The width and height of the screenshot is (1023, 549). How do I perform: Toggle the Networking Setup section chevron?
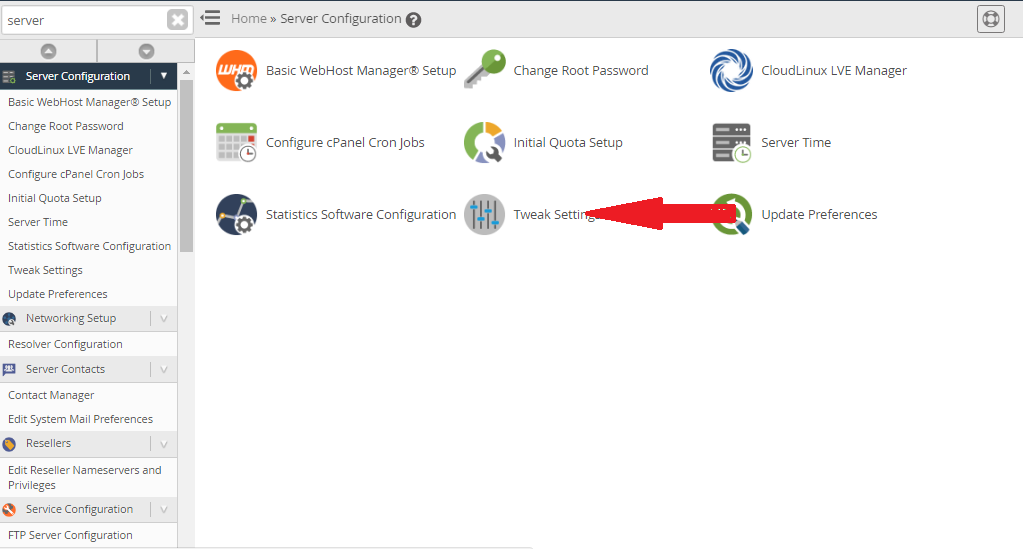[164, 319]
